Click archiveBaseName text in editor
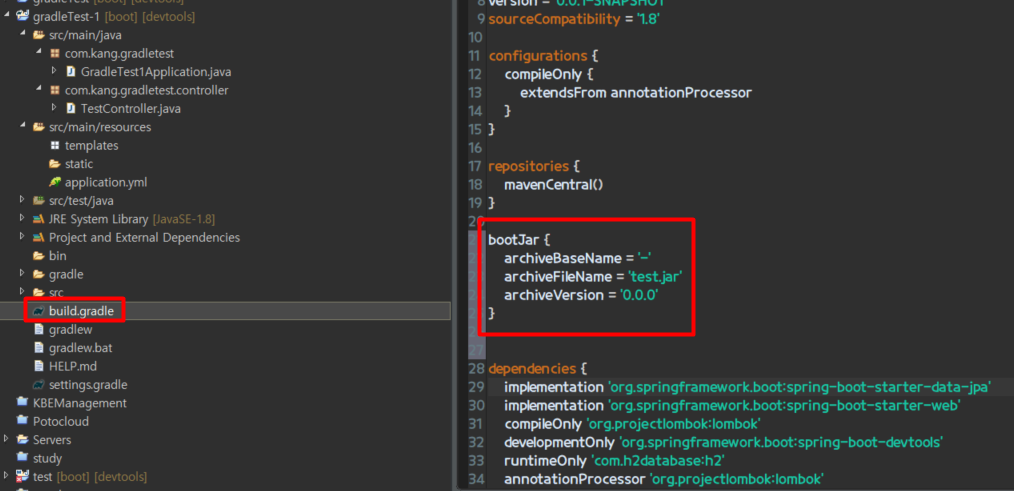The height and width of the screenshot is (491, 1014). coord(562,257)
